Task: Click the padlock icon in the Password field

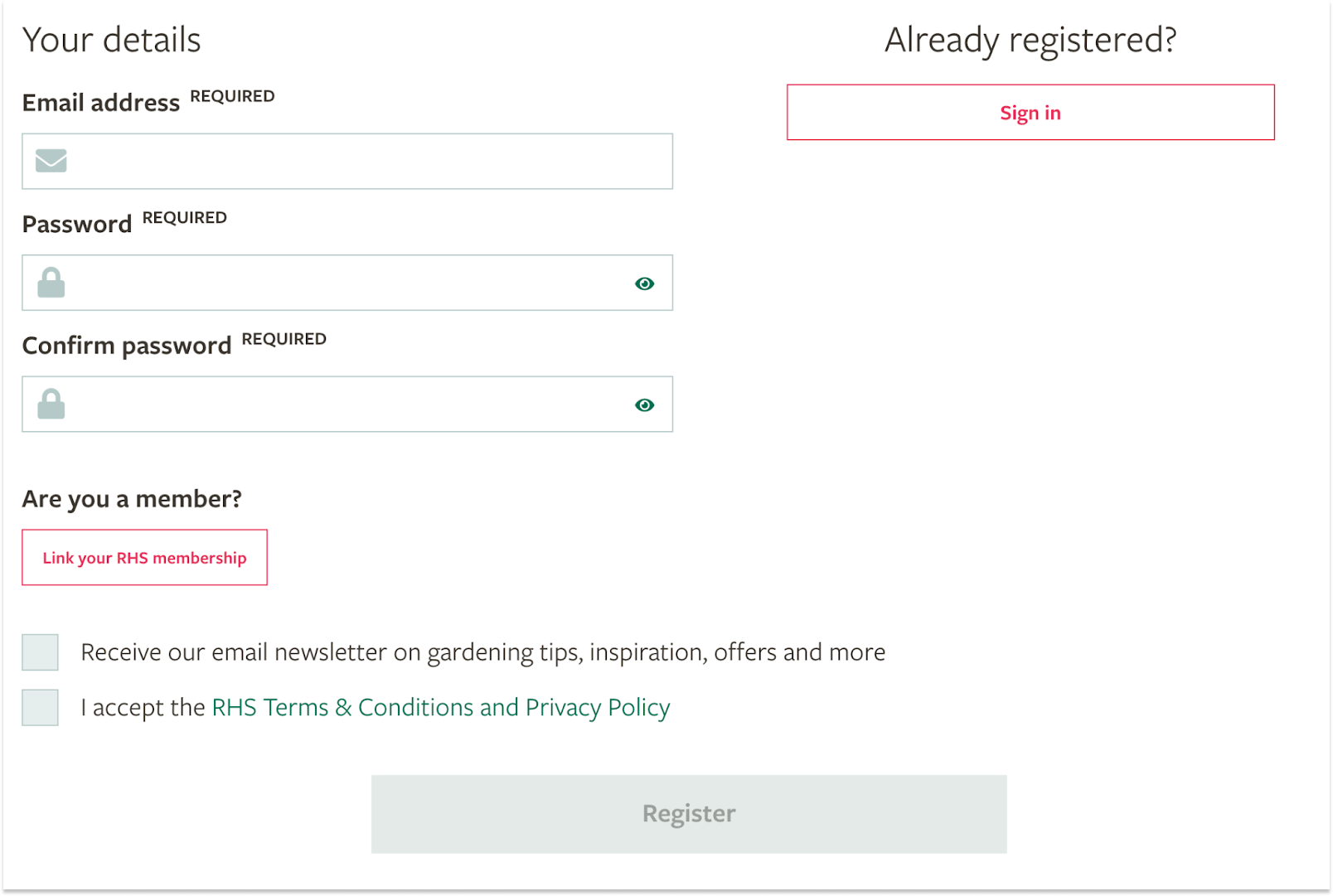Action: [x=50, y=283]
